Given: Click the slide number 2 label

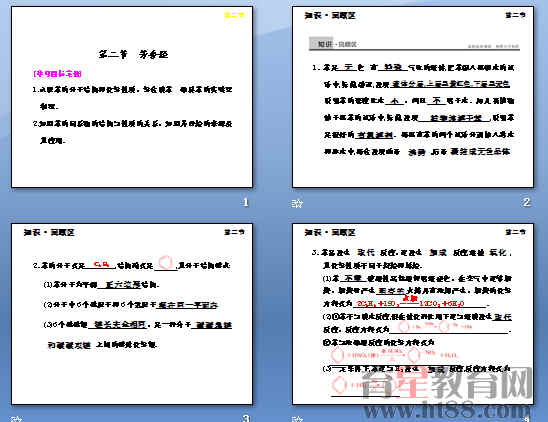Looking at the screenshot, I should (526, 202).
